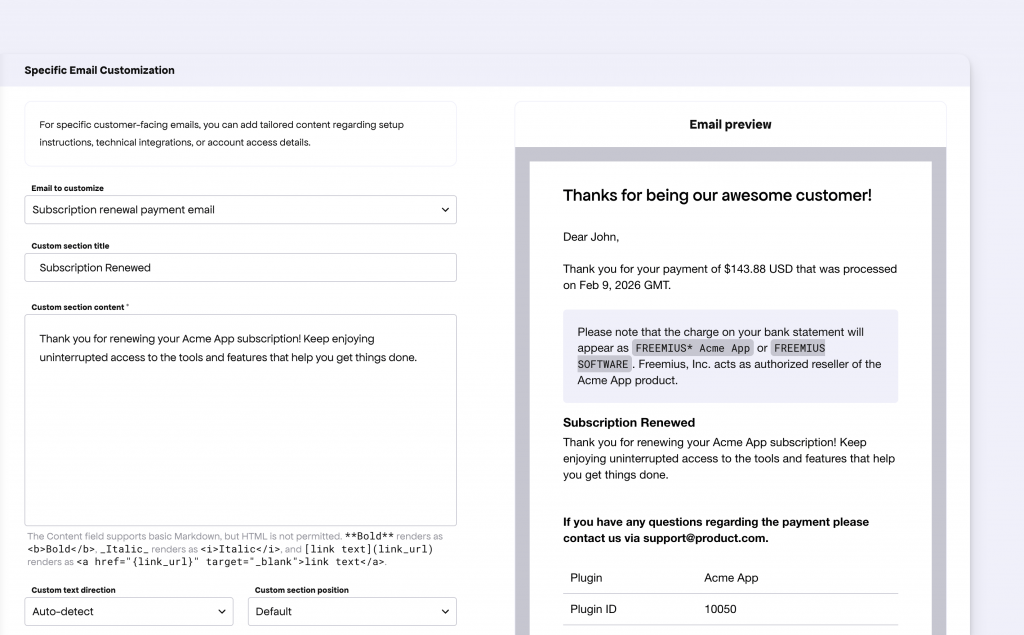Click the 'Custom section content' field label

tap(78, 307)
